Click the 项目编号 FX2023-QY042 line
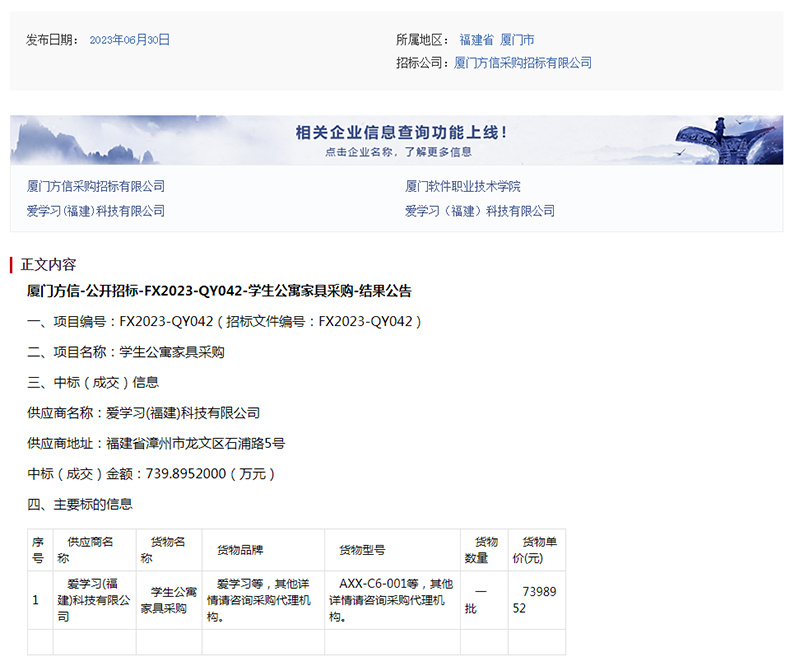 point(224,321)
